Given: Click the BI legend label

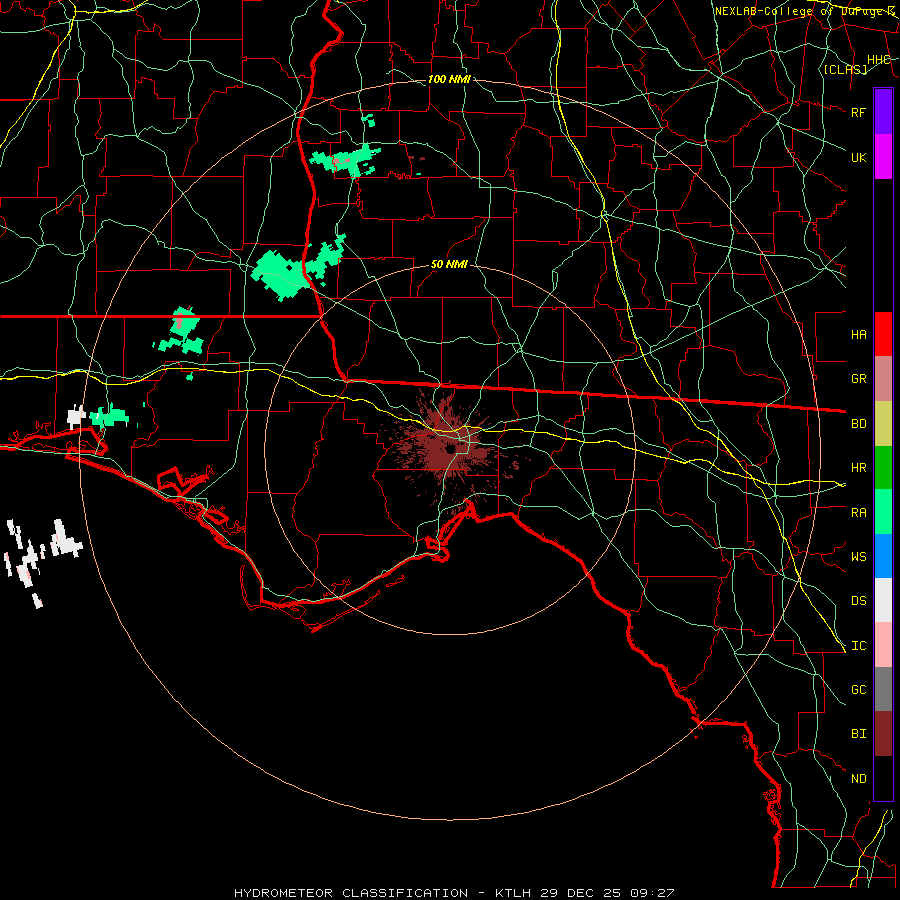Looking at the screenshot, I should (x=858, y=734).
